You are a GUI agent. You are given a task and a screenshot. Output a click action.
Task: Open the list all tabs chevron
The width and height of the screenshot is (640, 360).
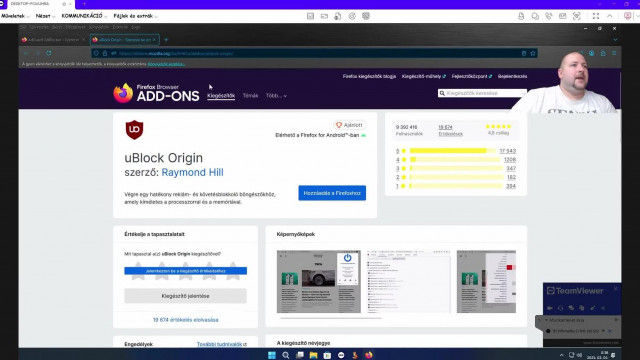[615, 40]
